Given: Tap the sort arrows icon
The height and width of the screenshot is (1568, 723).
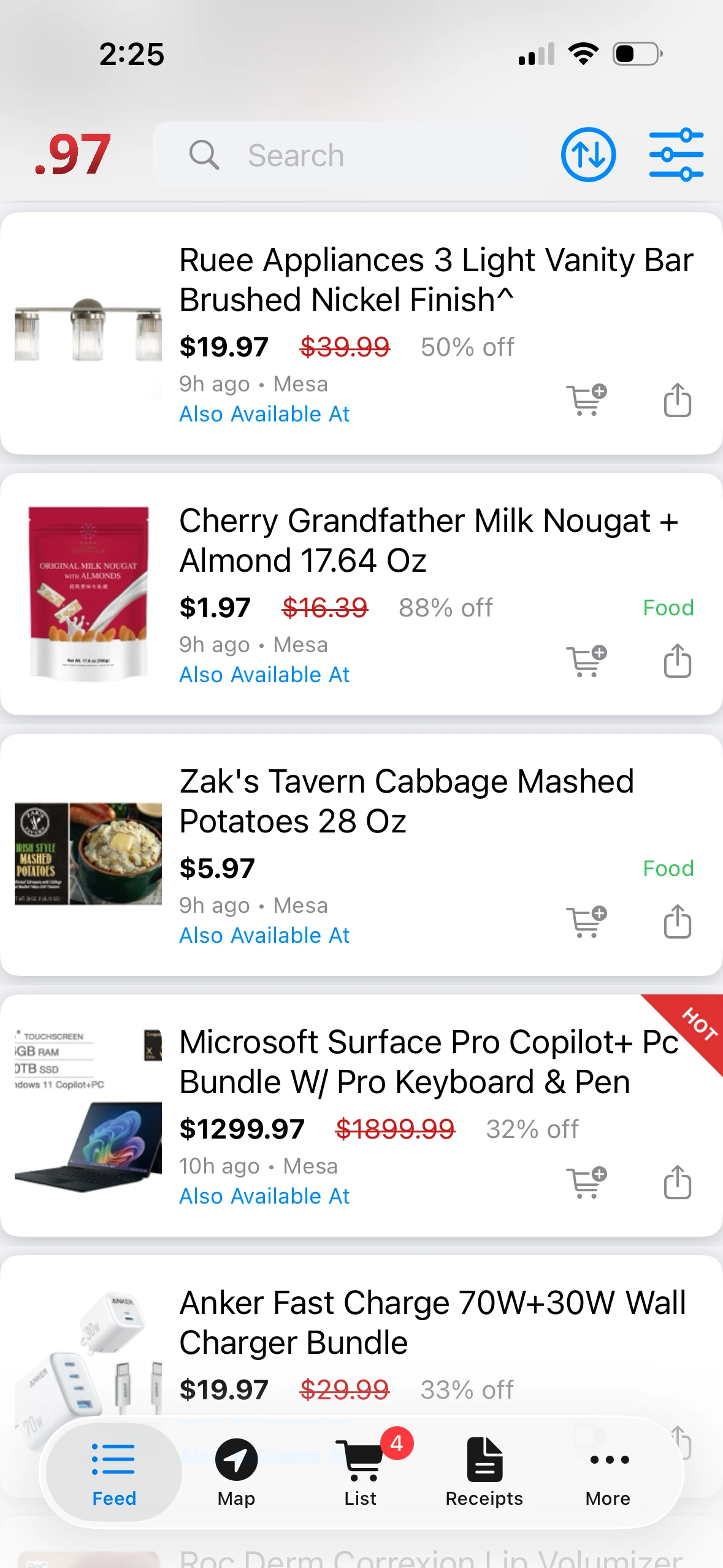Looking at the screenshot, I should point(588,155).
